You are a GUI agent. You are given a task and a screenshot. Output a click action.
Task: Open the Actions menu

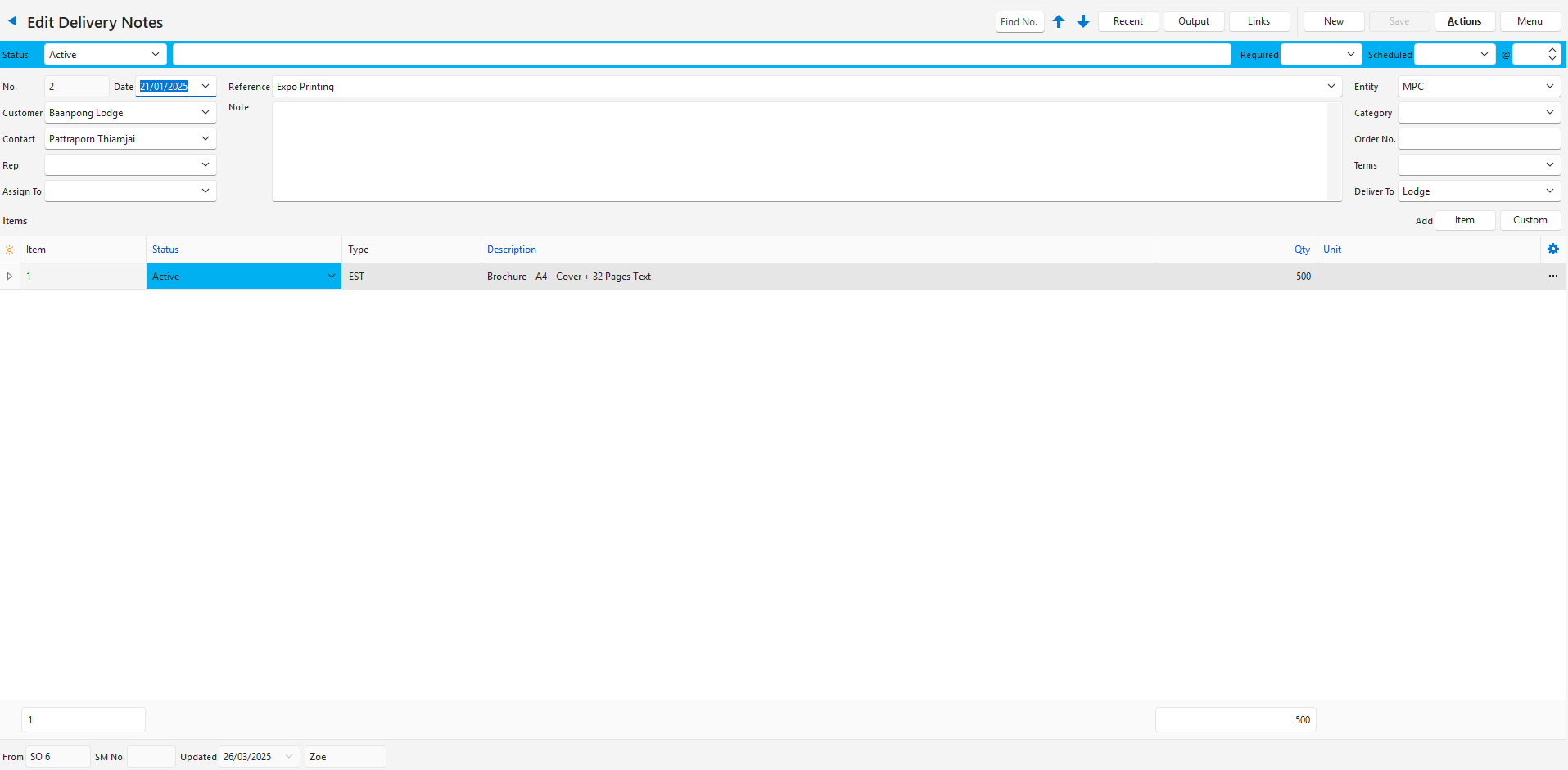pyautogui.click(x=1464, y=21)
